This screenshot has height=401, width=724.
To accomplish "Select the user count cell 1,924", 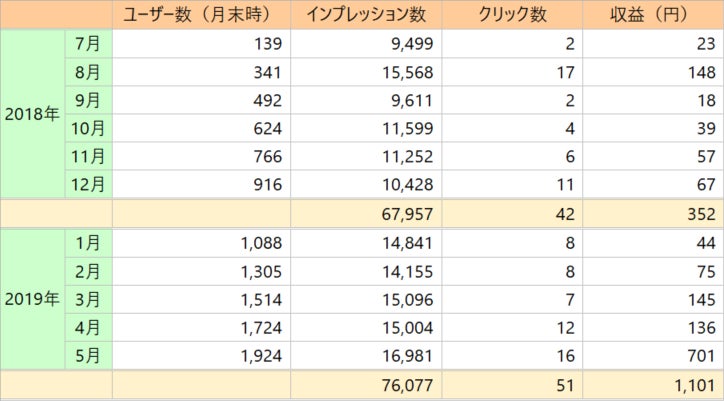I will click(x=263, y=355).
